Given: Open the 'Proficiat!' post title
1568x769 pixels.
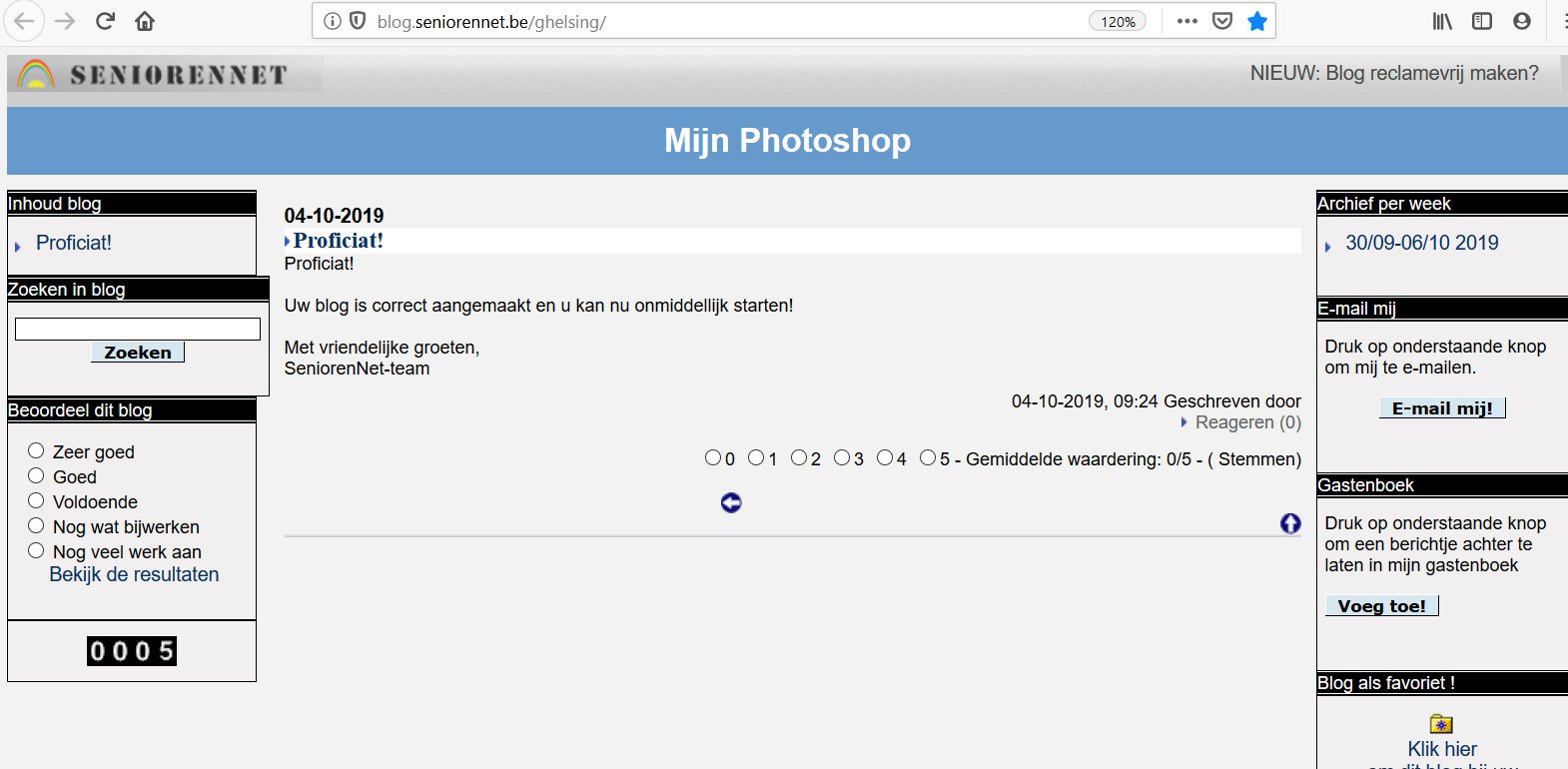Looking at the screenshot, I should point(339,240).
